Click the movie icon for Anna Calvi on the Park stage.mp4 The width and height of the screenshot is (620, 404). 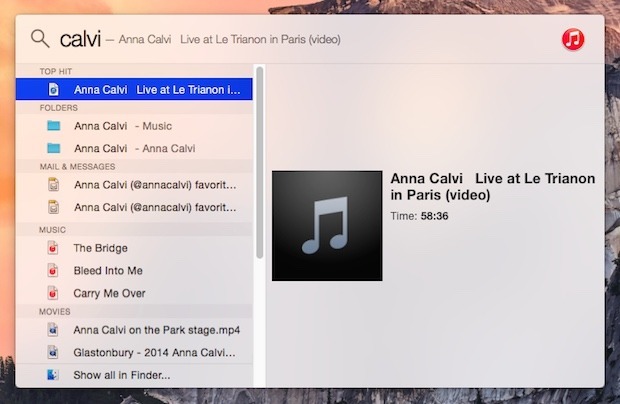54,329
